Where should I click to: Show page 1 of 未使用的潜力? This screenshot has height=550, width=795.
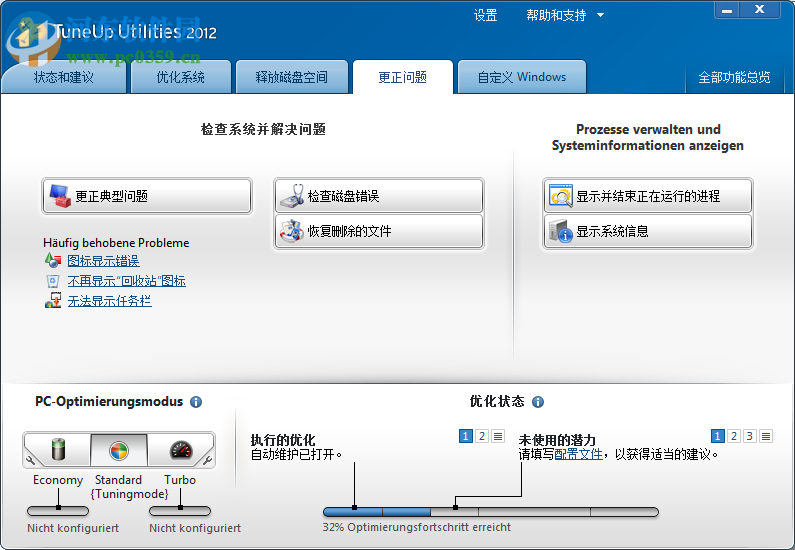(x=717, y=436)
